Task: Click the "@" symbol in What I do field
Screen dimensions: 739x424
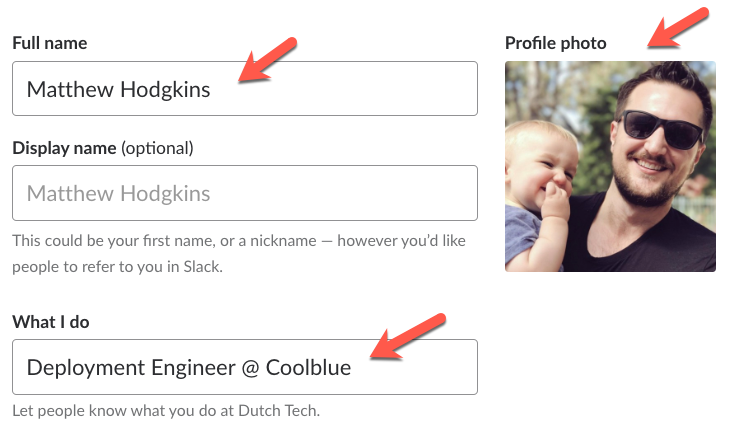Action: pos(249,367)
